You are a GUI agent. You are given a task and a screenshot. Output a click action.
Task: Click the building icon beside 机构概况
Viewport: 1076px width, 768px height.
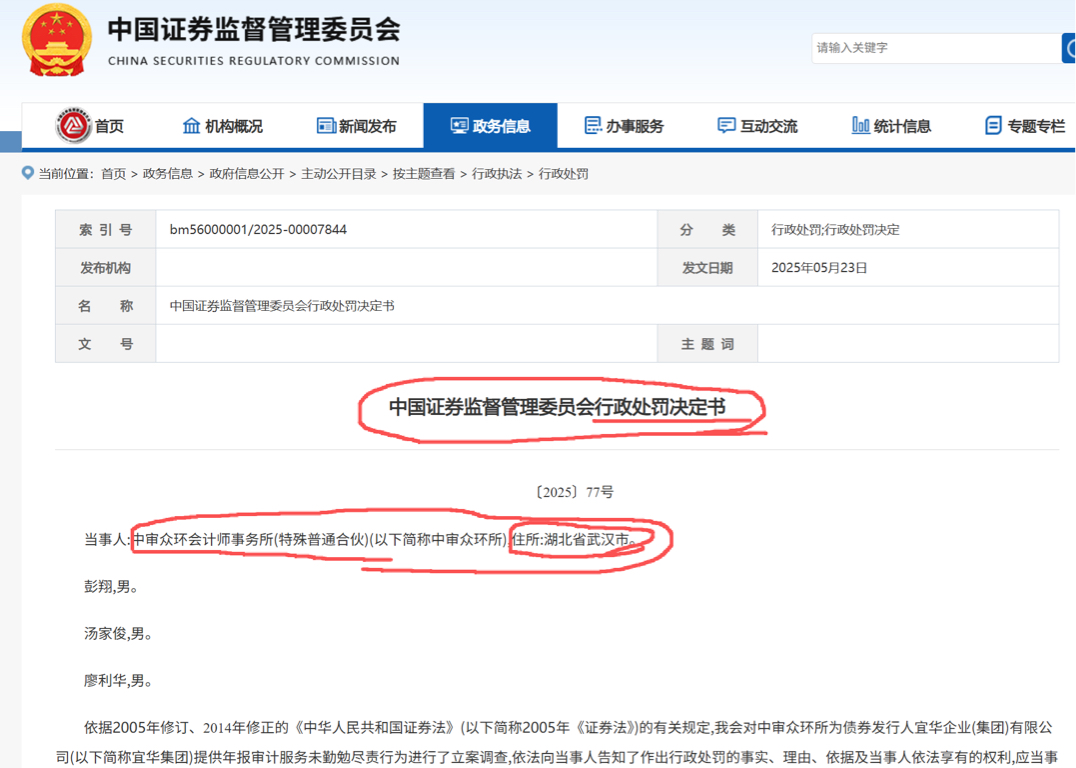point(191,126)
